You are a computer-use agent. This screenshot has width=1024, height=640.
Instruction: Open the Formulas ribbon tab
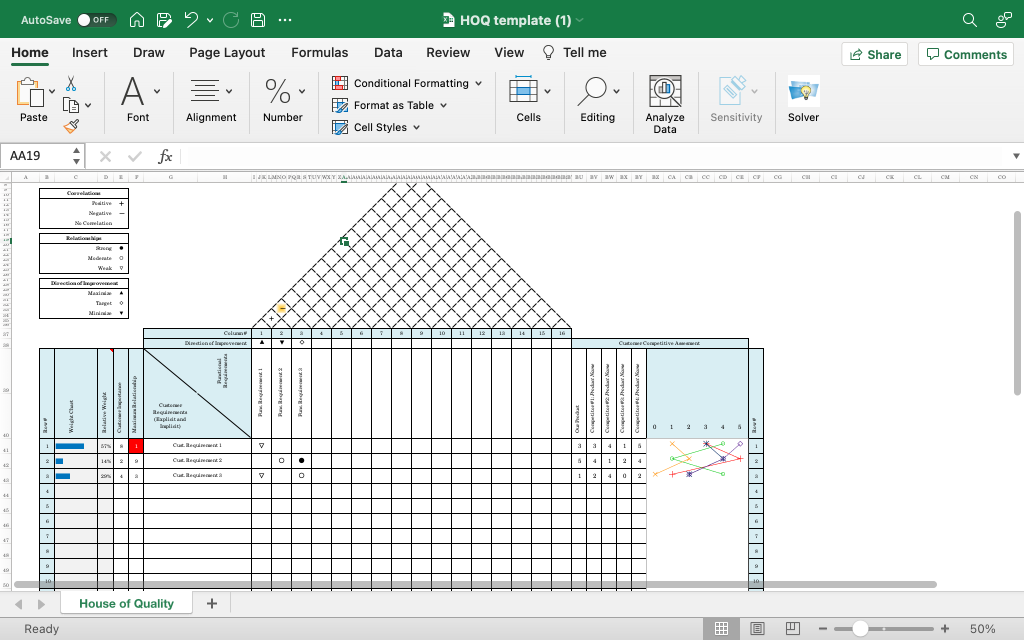[319, 53]
